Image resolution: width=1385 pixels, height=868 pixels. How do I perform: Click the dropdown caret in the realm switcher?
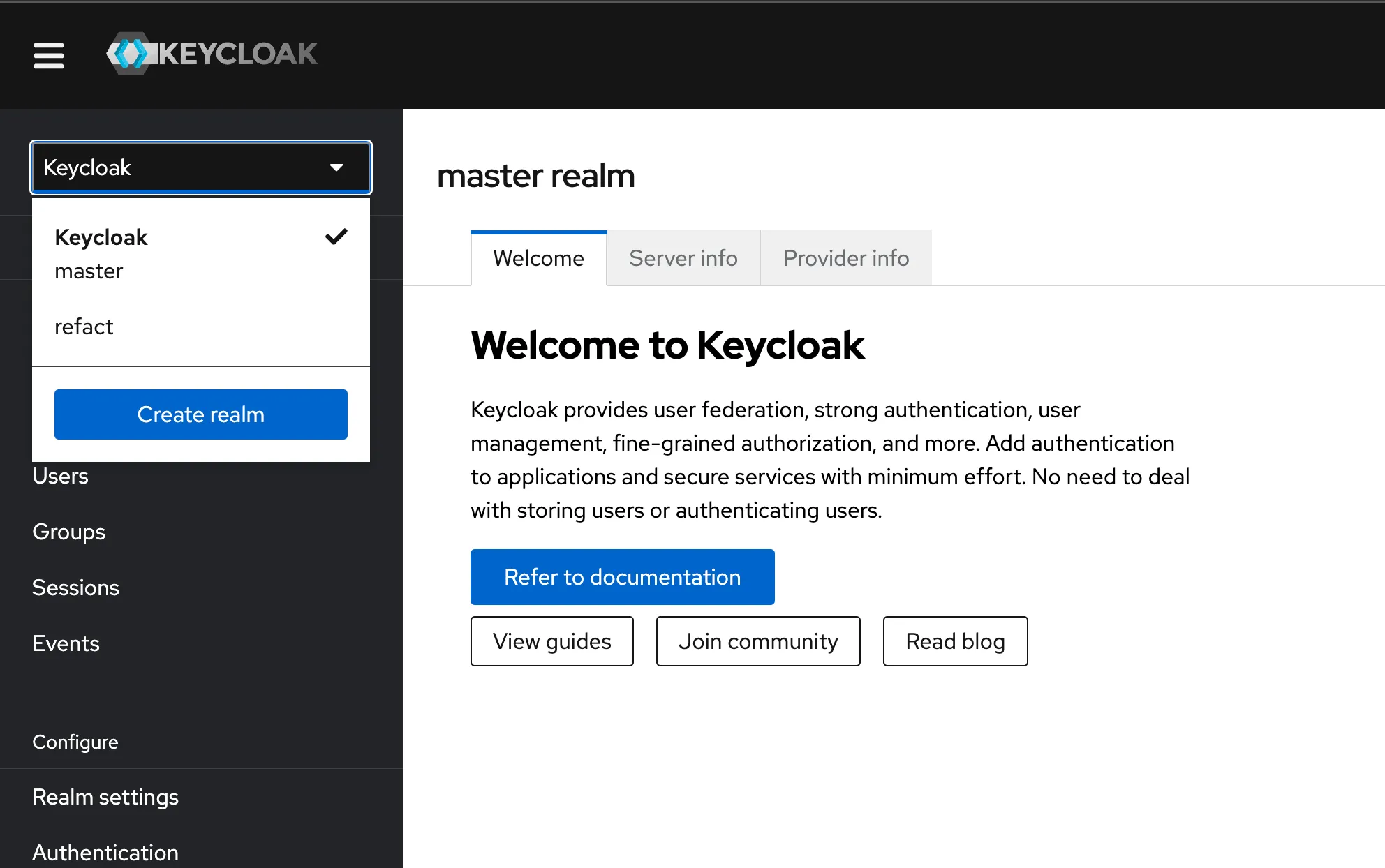pyautogui.click(x=337, y=167)
